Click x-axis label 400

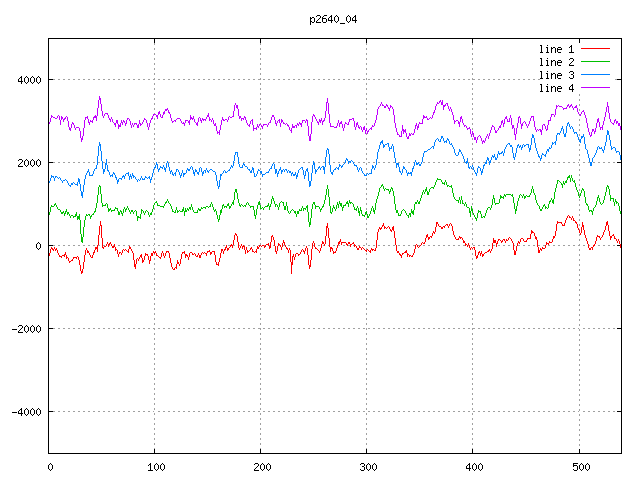[474, 467]
